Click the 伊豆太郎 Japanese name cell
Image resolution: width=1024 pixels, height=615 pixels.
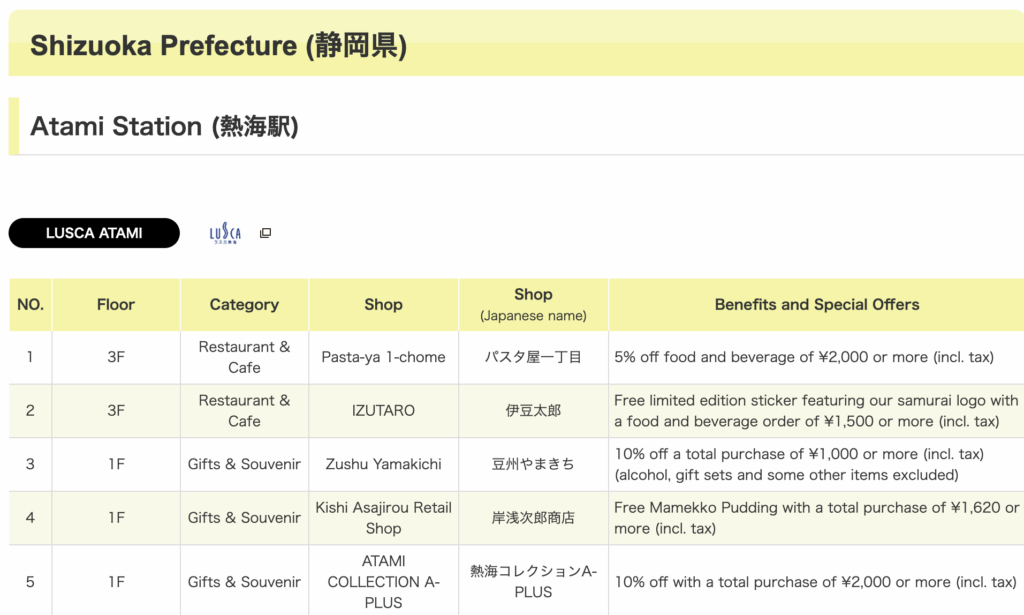[x=533, y=411]
